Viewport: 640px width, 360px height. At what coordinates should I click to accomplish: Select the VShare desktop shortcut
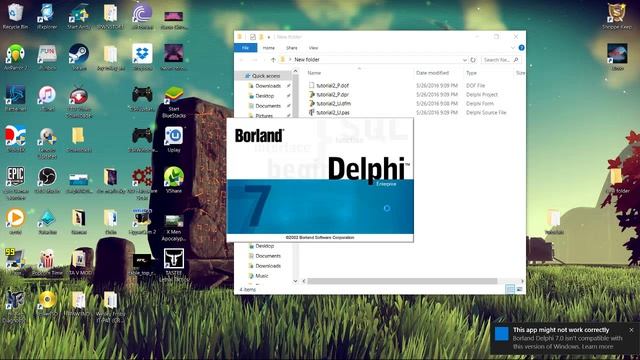click(x=174, y=180)
